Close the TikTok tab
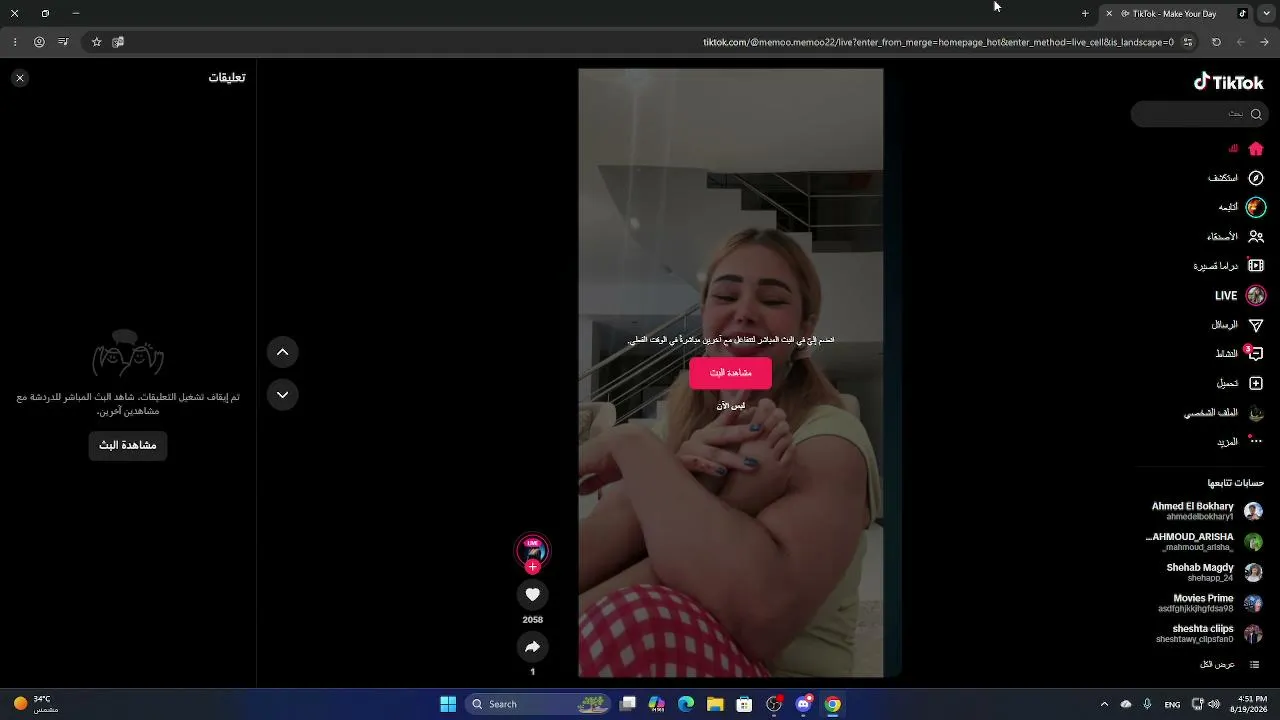The height and width of the screenshot is (720, 1280). point(1109,13)
